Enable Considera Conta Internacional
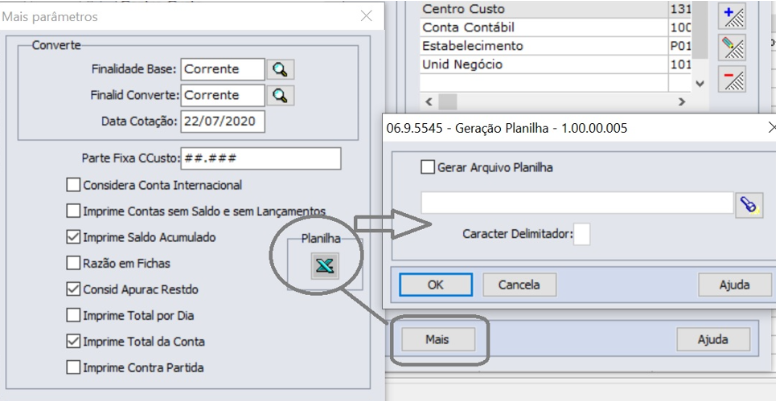The image size is (776, 402). tap(73, 185)
